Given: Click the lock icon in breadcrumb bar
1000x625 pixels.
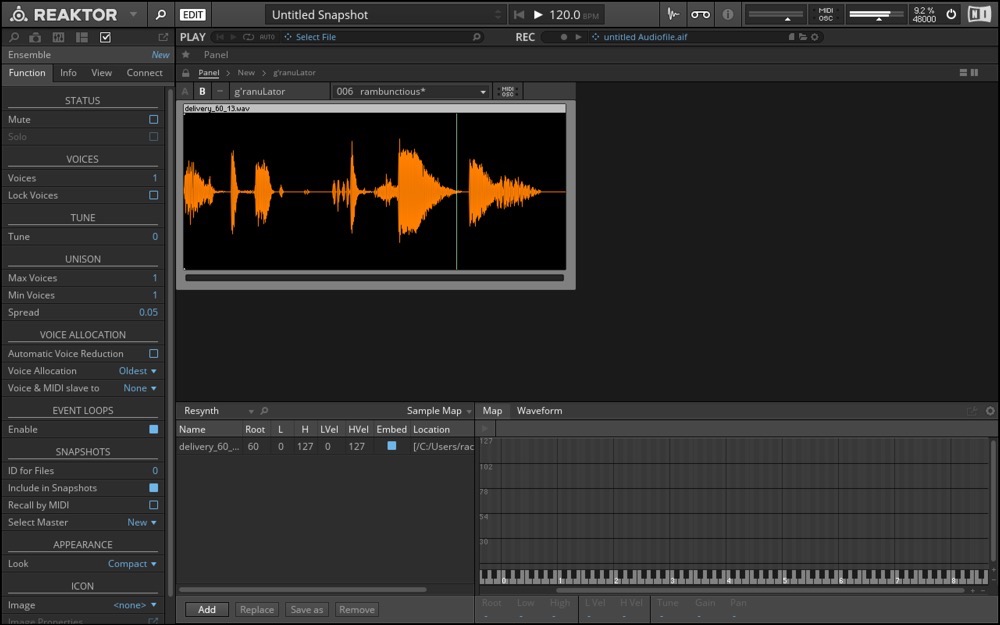Looking at the screenshot, I should tap(186, 73).
